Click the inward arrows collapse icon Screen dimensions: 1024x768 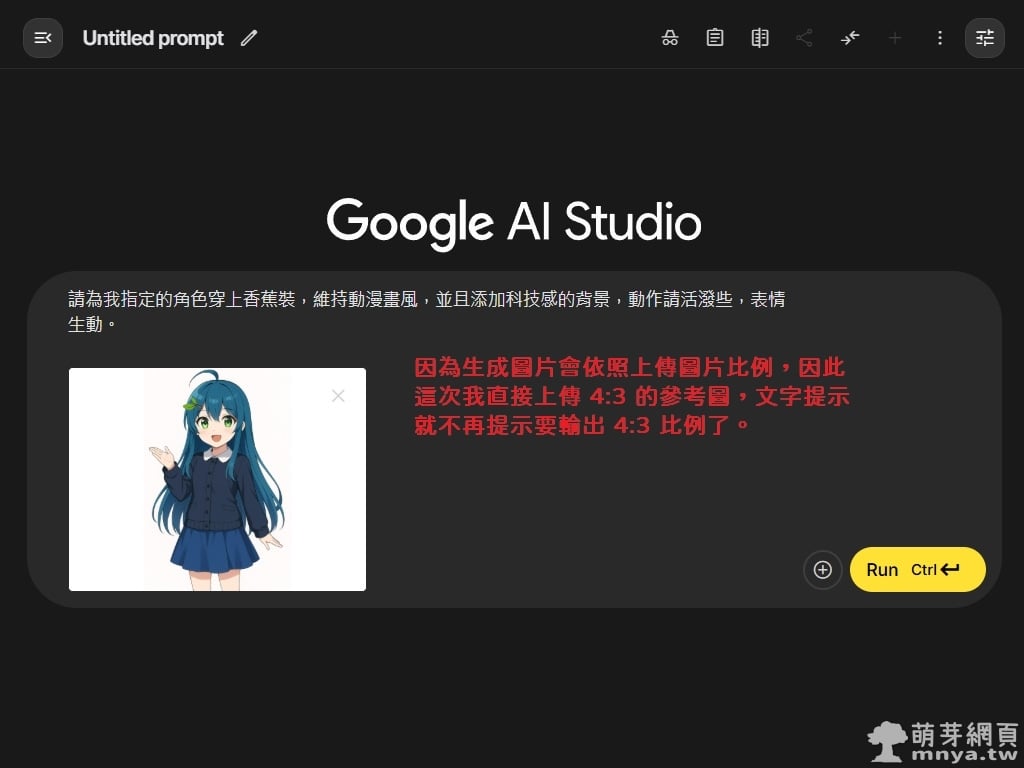tap(850, 38)
